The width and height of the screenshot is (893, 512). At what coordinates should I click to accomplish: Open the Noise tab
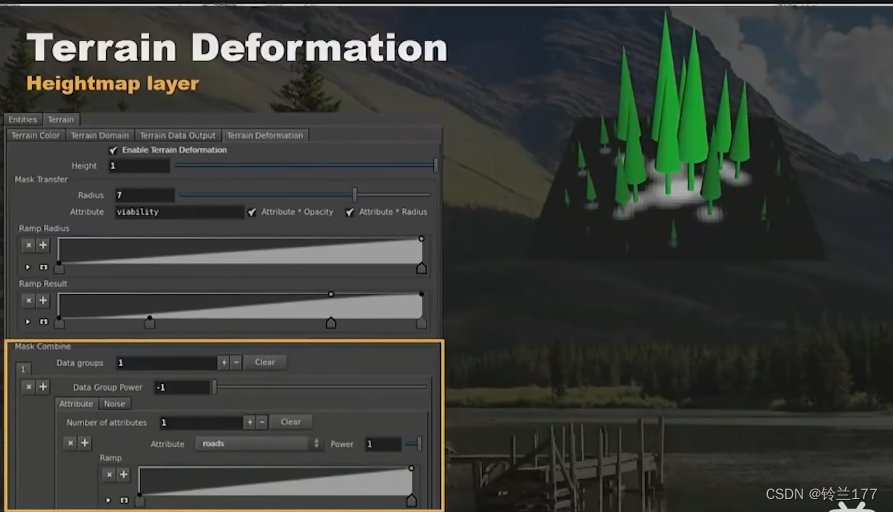[114, 404]
